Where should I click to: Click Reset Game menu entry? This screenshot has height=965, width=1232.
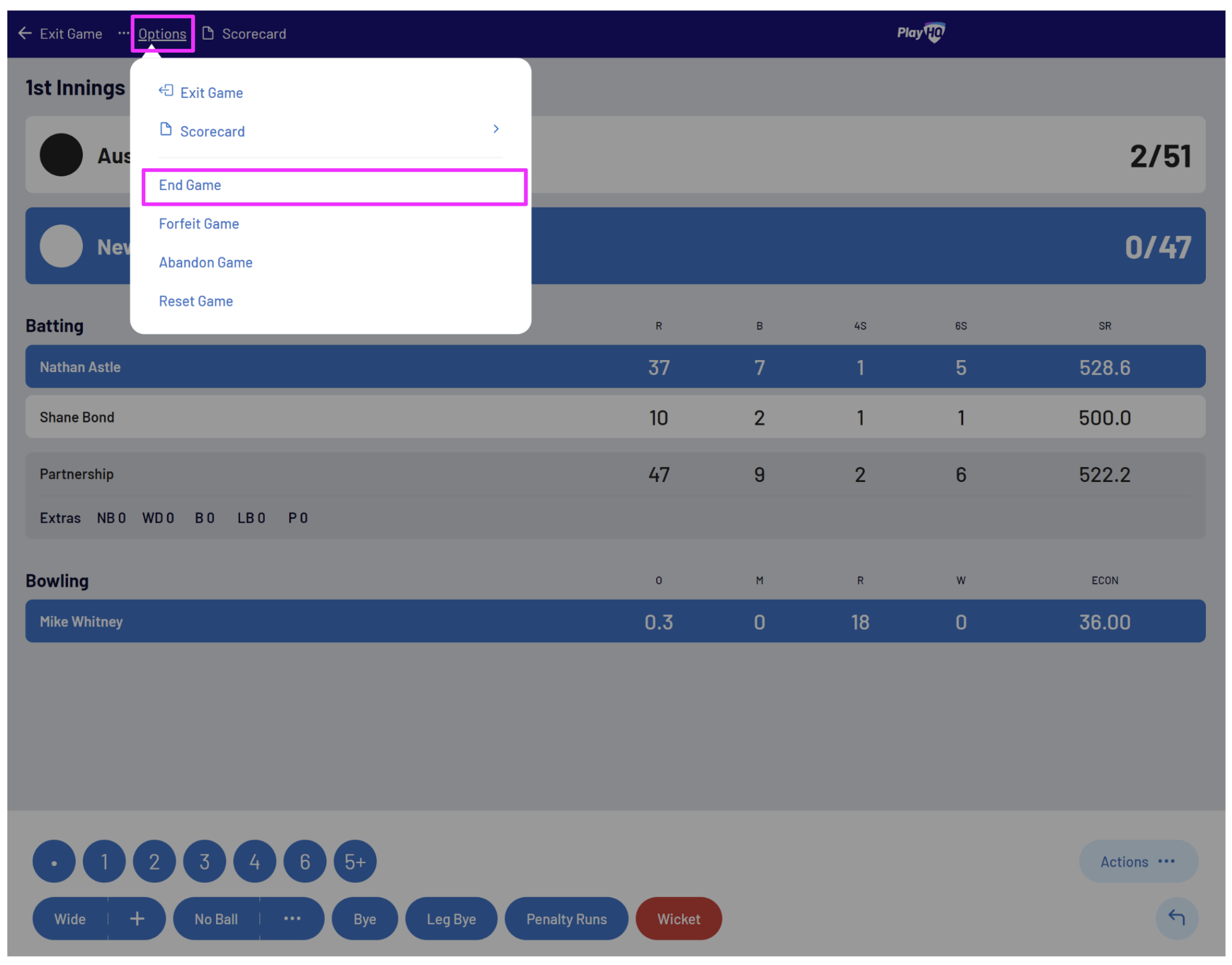point(196,301)
